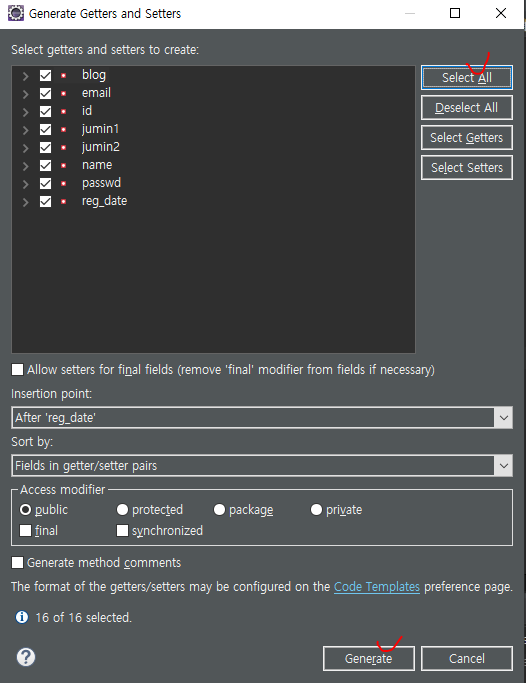Uncheck the jumin2 field checkbox
526x683 pixels.
pyautogui.click(x=45, y=148)
